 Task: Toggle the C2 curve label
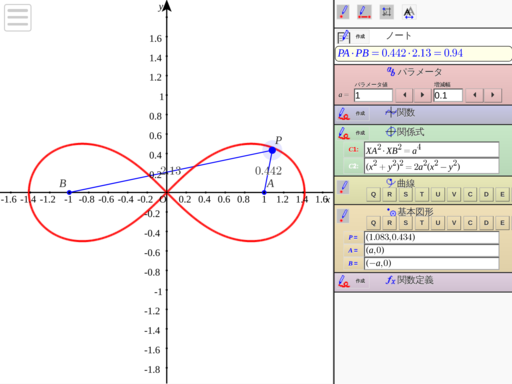click(353, 166)
